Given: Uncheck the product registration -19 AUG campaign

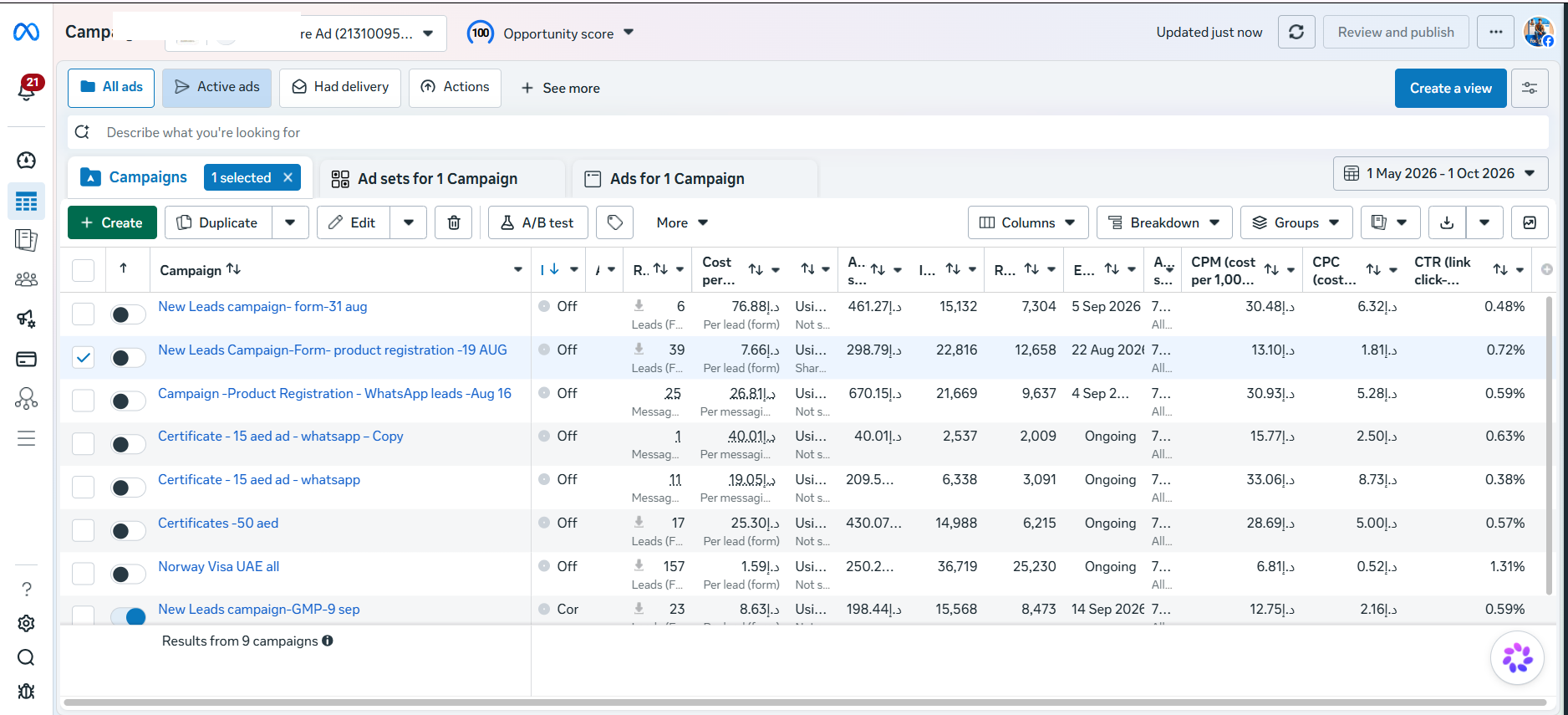Looking at the screenshot, I should click(83, 357).
